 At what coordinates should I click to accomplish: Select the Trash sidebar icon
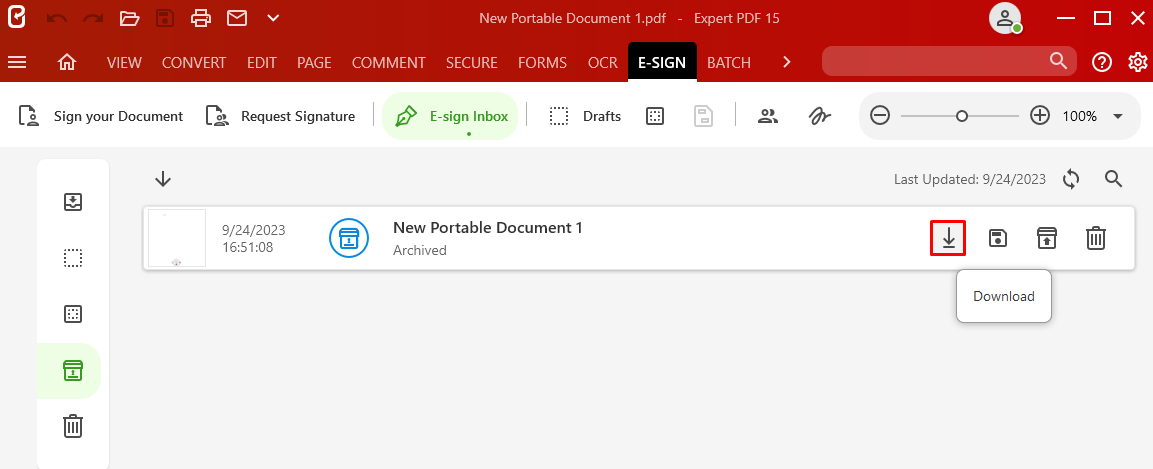tap(73, 426)
